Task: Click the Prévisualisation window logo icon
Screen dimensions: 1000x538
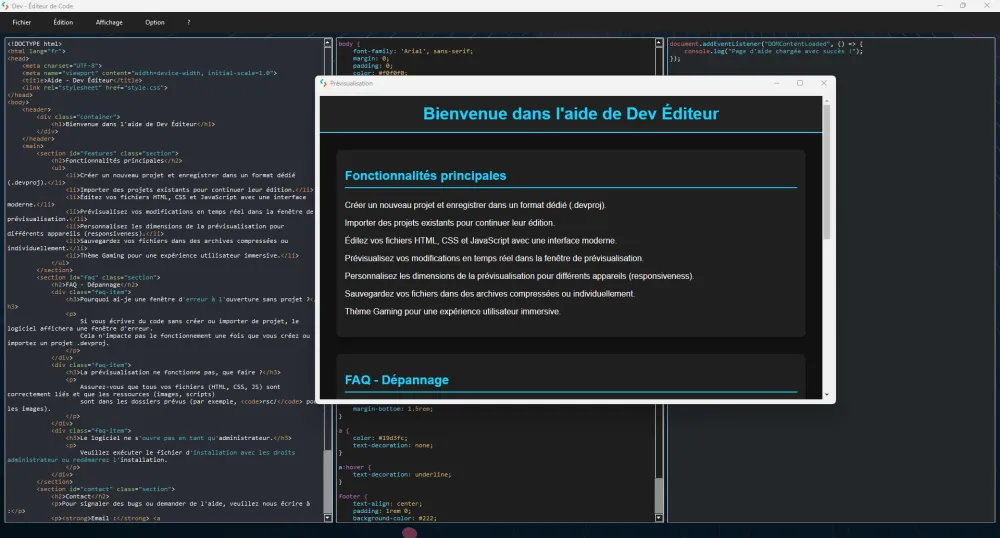Action: pyautogui.click(x=323, y=84)
